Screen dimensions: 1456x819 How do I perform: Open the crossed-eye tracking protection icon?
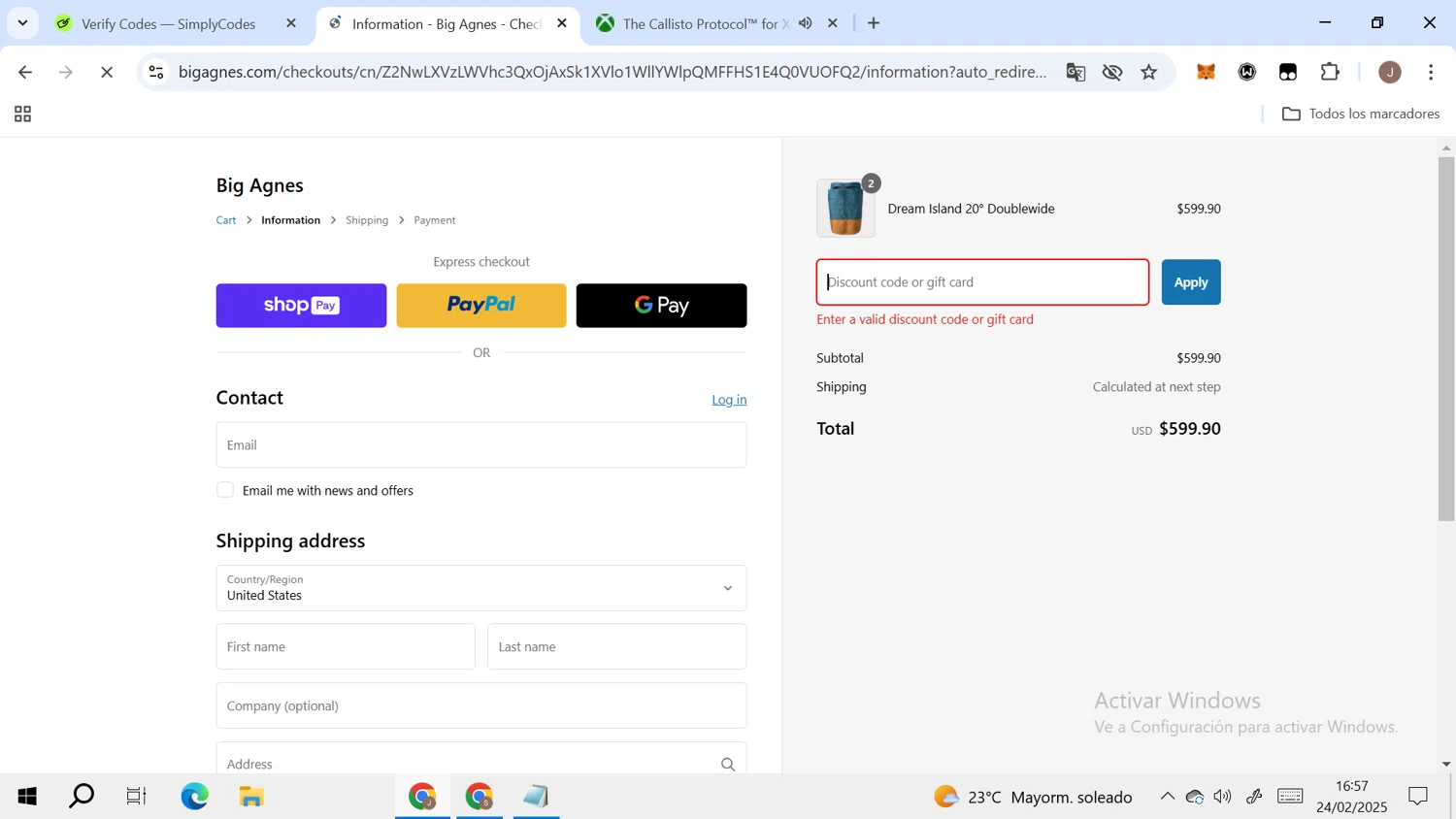[1112, 72]
